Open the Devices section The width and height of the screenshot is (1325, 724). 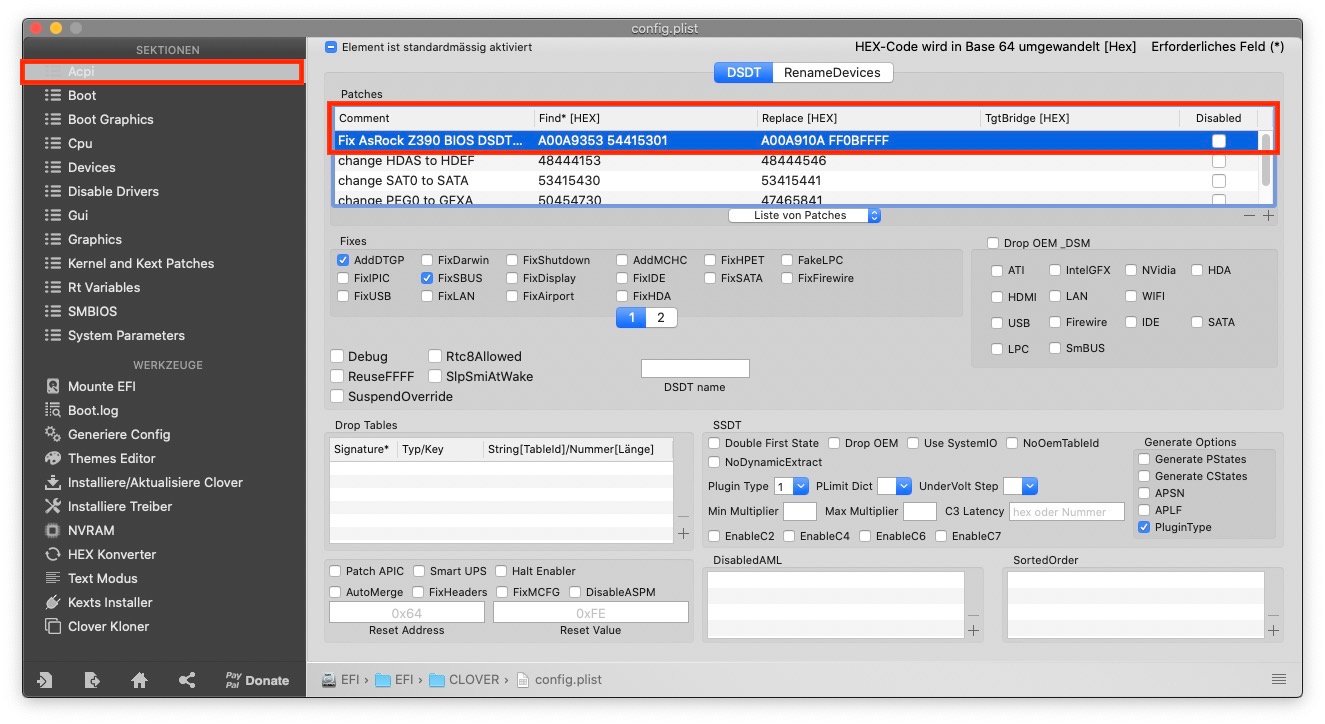[92, 168]
